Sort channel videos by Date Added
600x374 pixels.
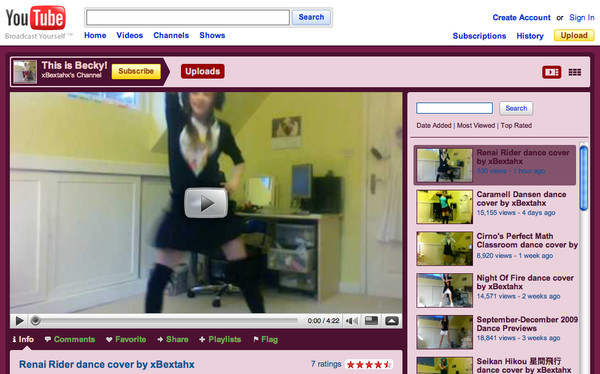click(x=434, y=126)
